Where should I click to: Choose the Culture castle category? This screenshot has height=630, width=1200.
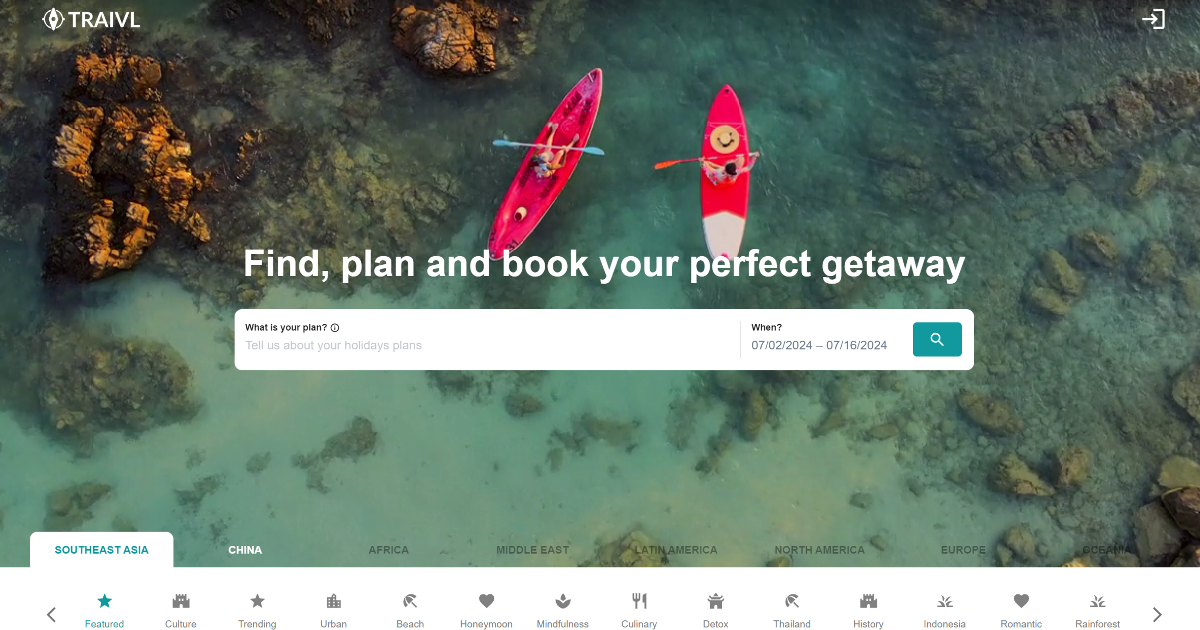(x=181, y=610)
